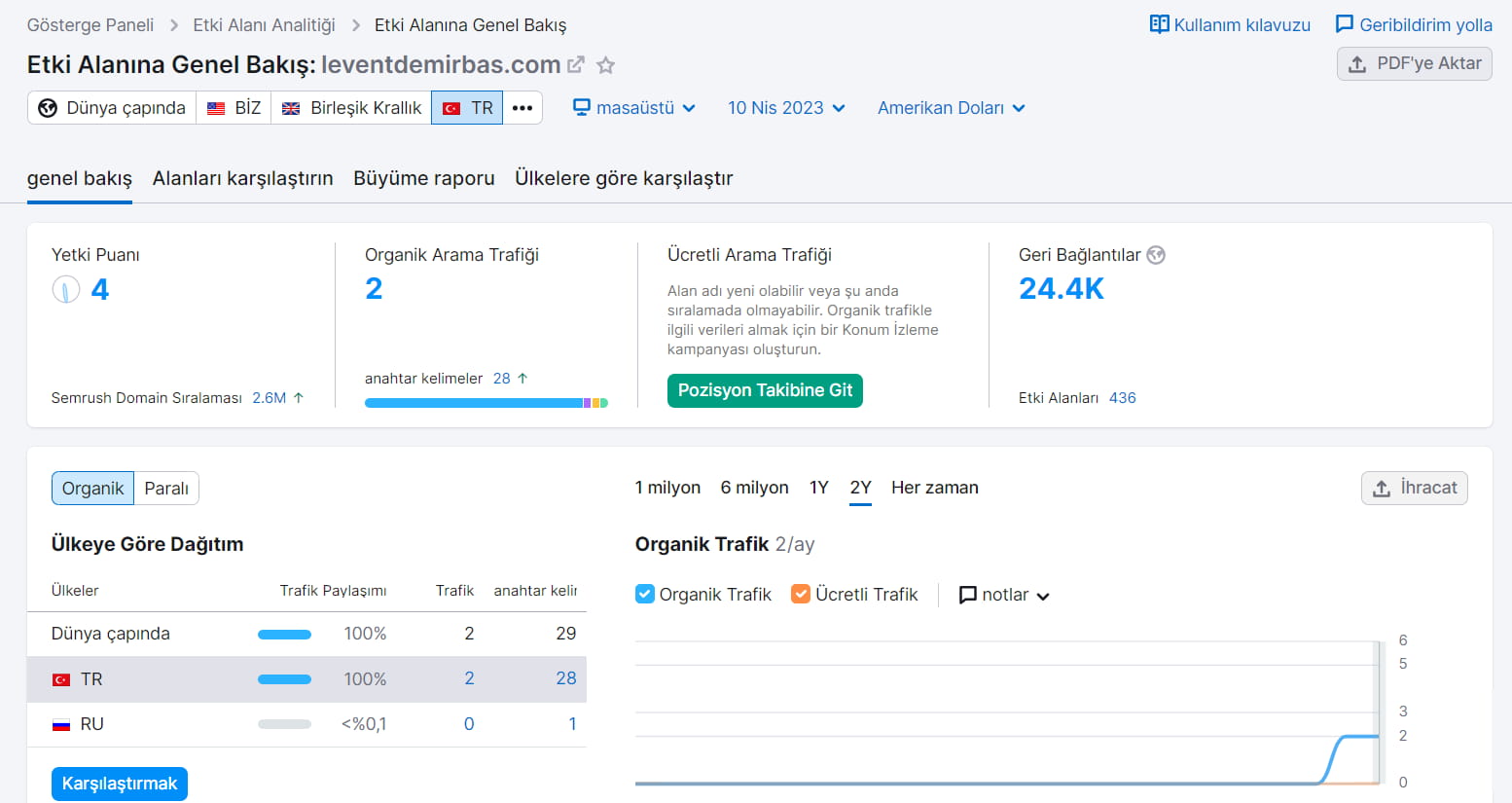The image size is (1512, 803).
Task: Click the Karşılaştırmak button
Action: (120, 784)
